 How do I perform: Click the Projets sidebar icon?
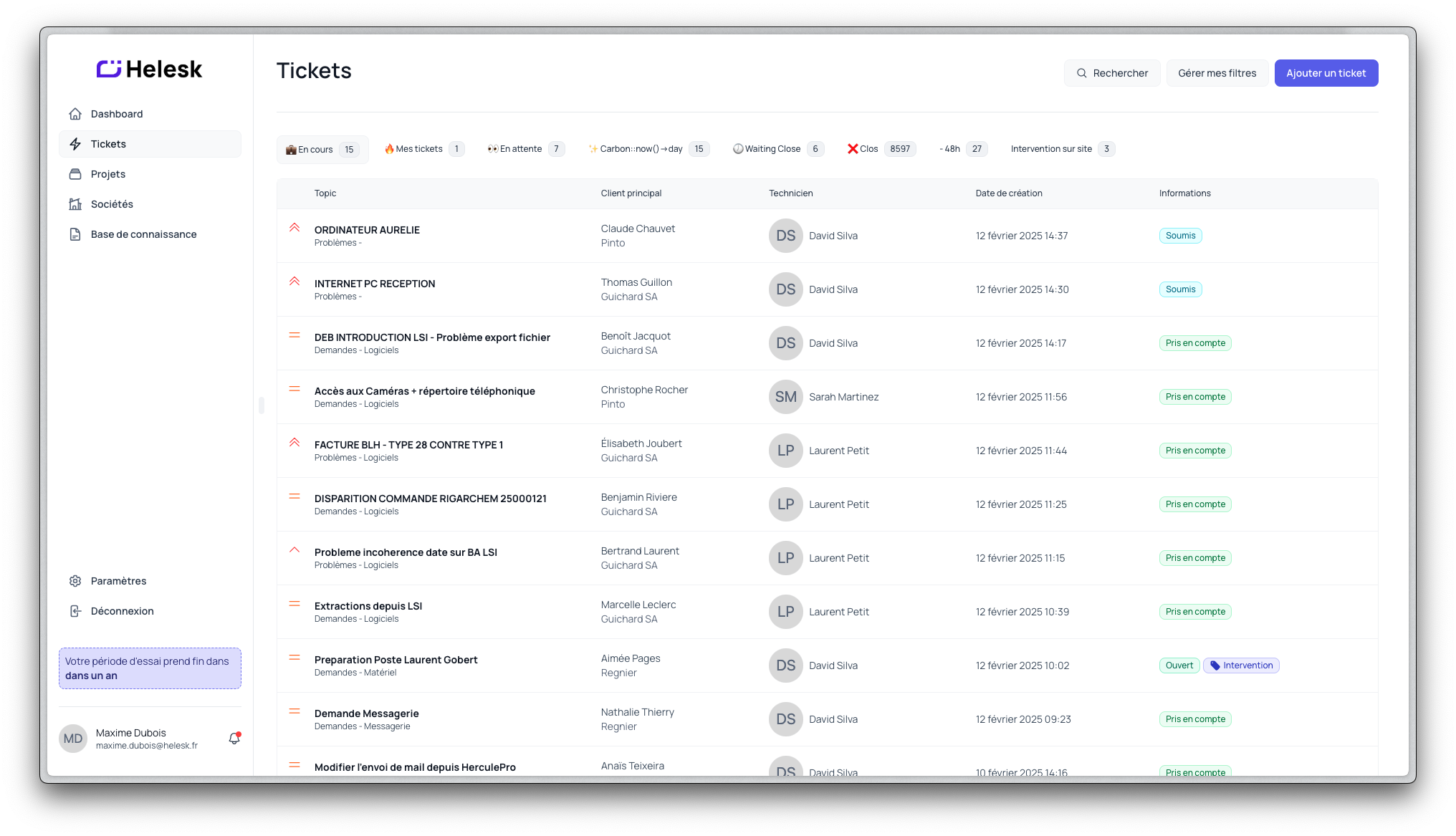(x=75, y=174)
